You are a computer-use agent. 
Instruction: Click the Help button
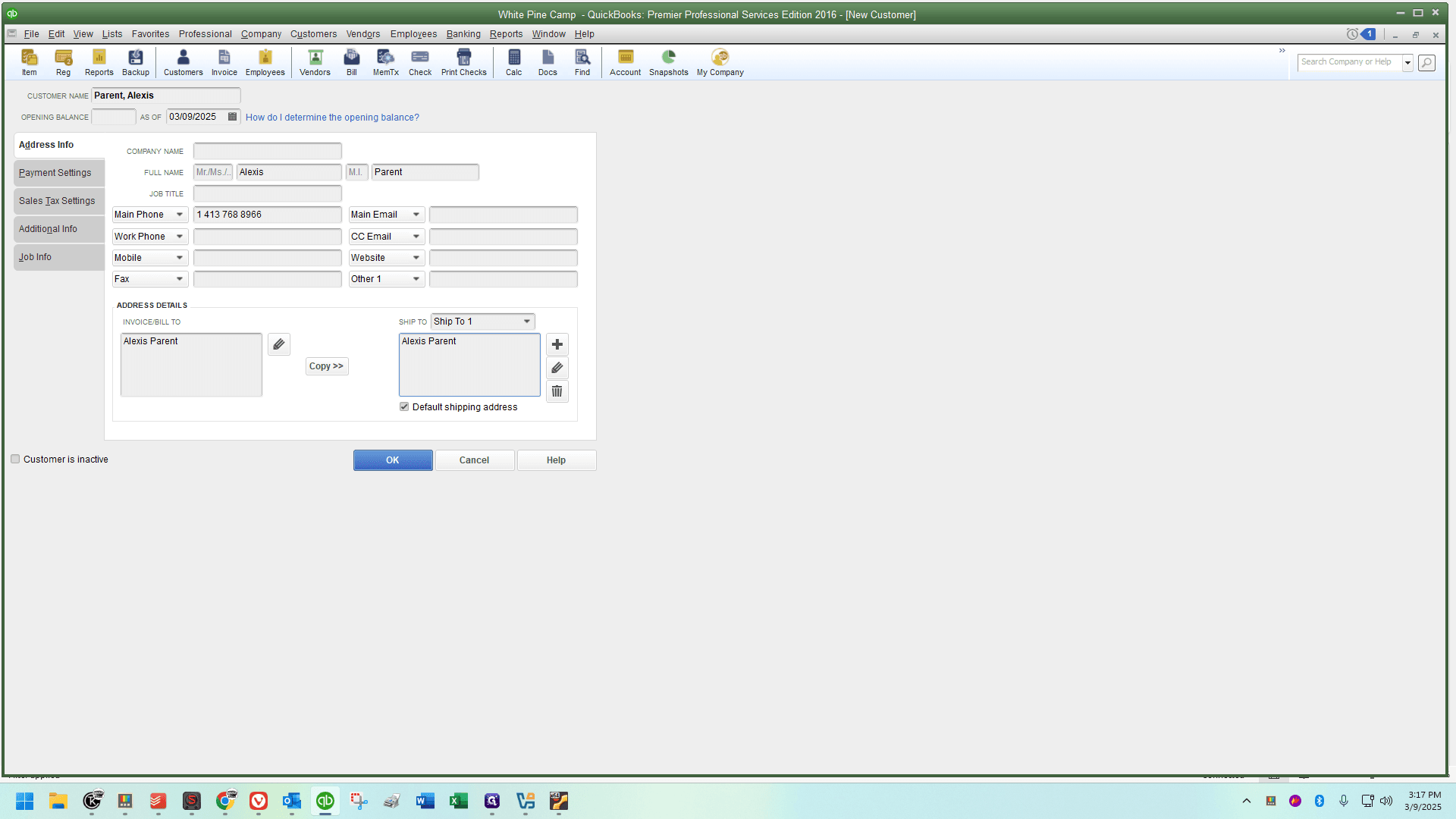click(x=557, y=460)
